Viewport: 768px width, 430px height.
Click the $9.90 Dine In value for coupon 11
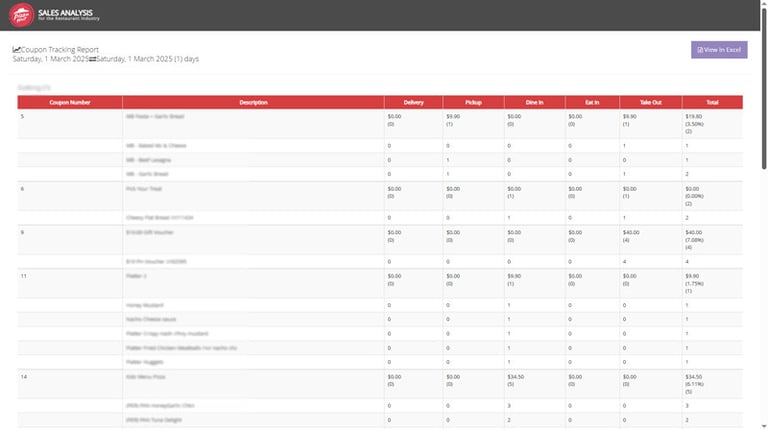tap(534, 284)
